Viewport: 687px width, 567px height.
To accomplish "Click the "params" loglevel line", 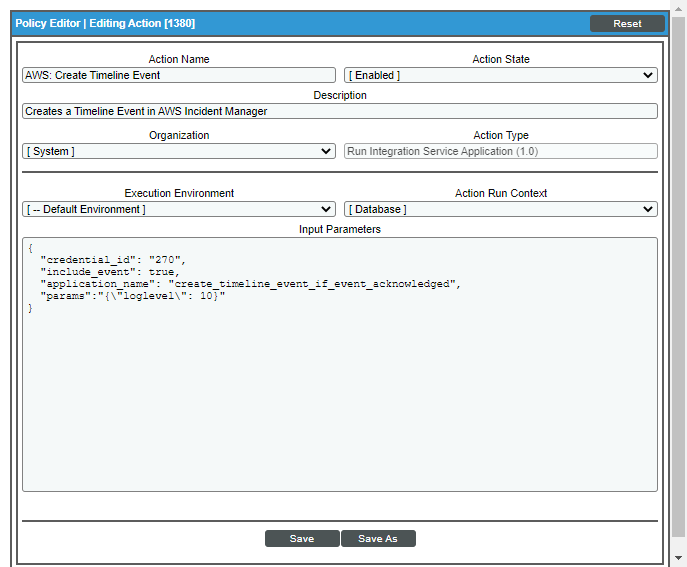I will (x=132, y=296).
